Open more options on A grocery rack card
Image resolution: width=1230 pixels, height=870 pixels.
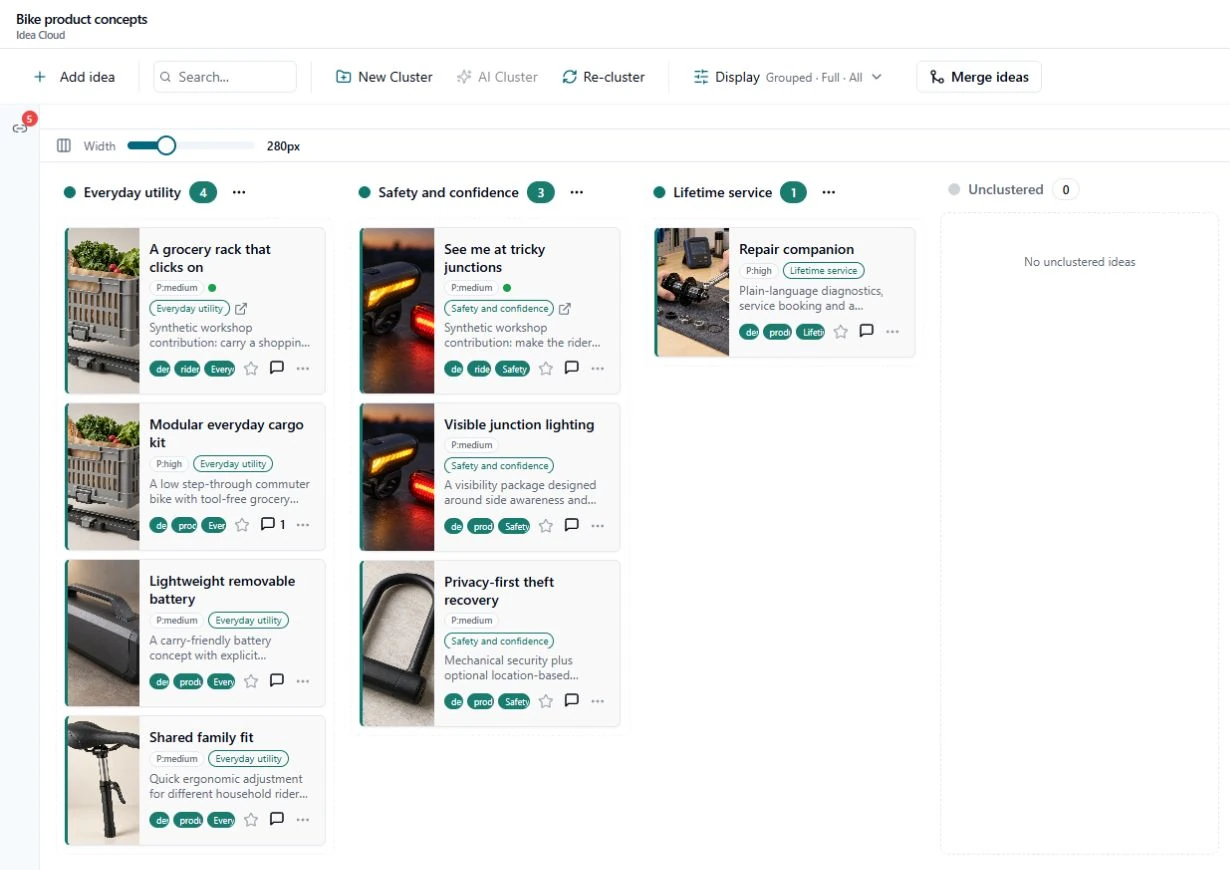303,368
